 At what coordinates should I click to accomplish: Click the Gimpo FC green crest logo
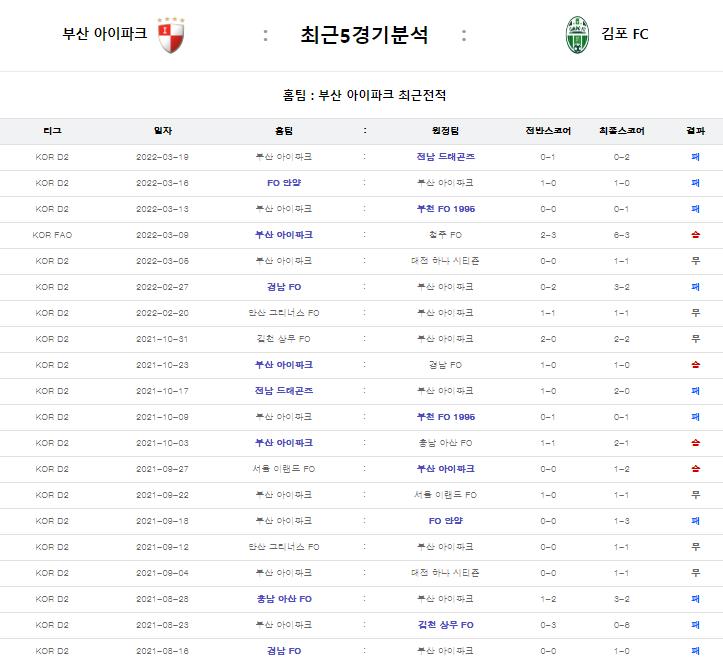pos(577,35)
